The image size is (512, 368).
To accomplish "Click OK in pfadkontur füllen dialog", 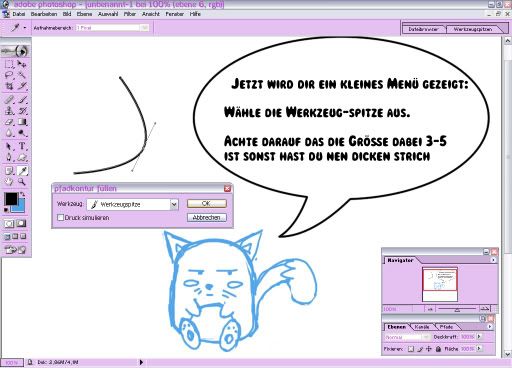I will click(207, 203).
